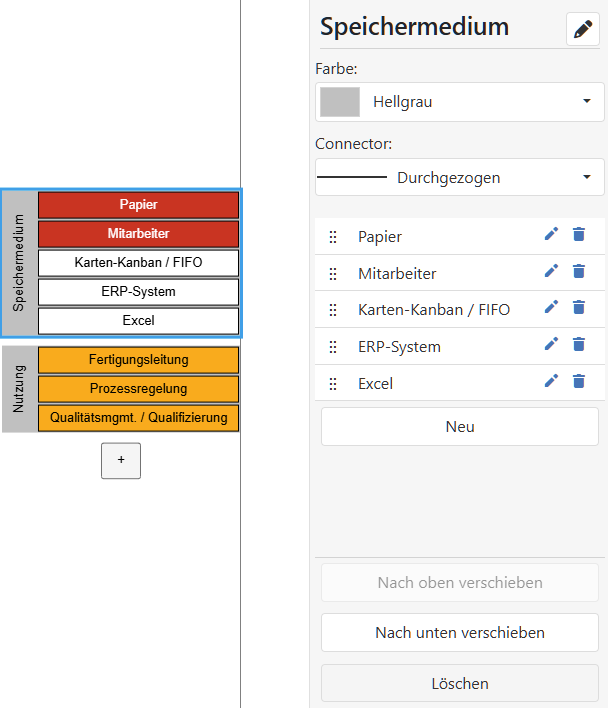The width and height of the screenshot is (608, 708).
Task: Select the Fertigungsleitung orange box
Action: point(139,360)
